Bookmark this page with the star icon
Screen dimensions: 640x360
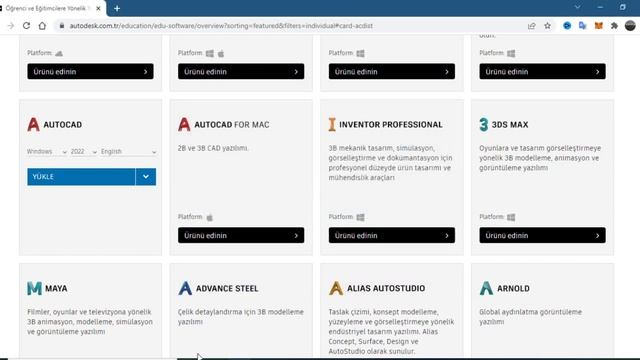[547, 26]
